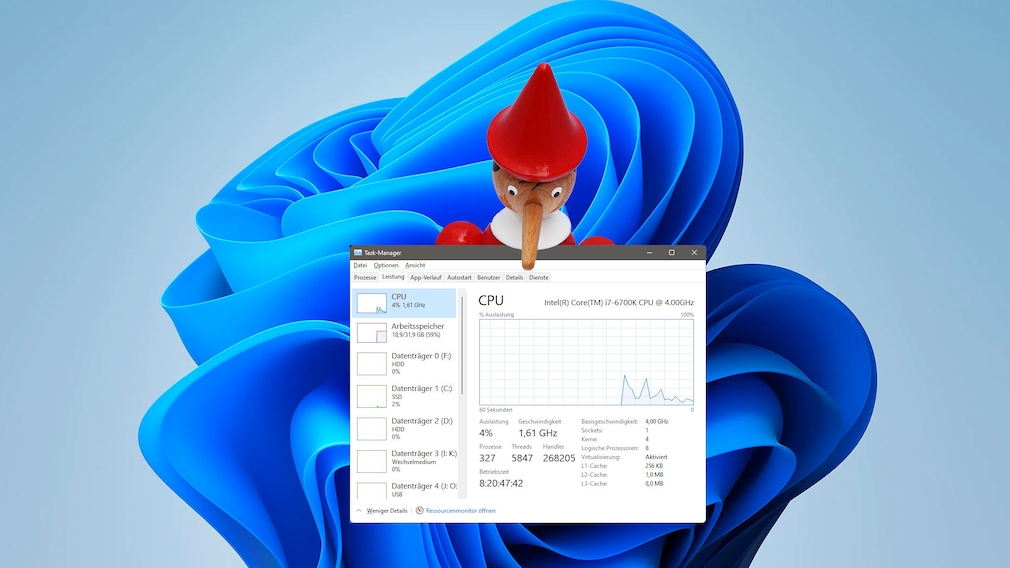Screen dimensions: 1010x568
Task: Click the Datenträger 2 (D:) graph thumbnail
Action: pos(372,429)
